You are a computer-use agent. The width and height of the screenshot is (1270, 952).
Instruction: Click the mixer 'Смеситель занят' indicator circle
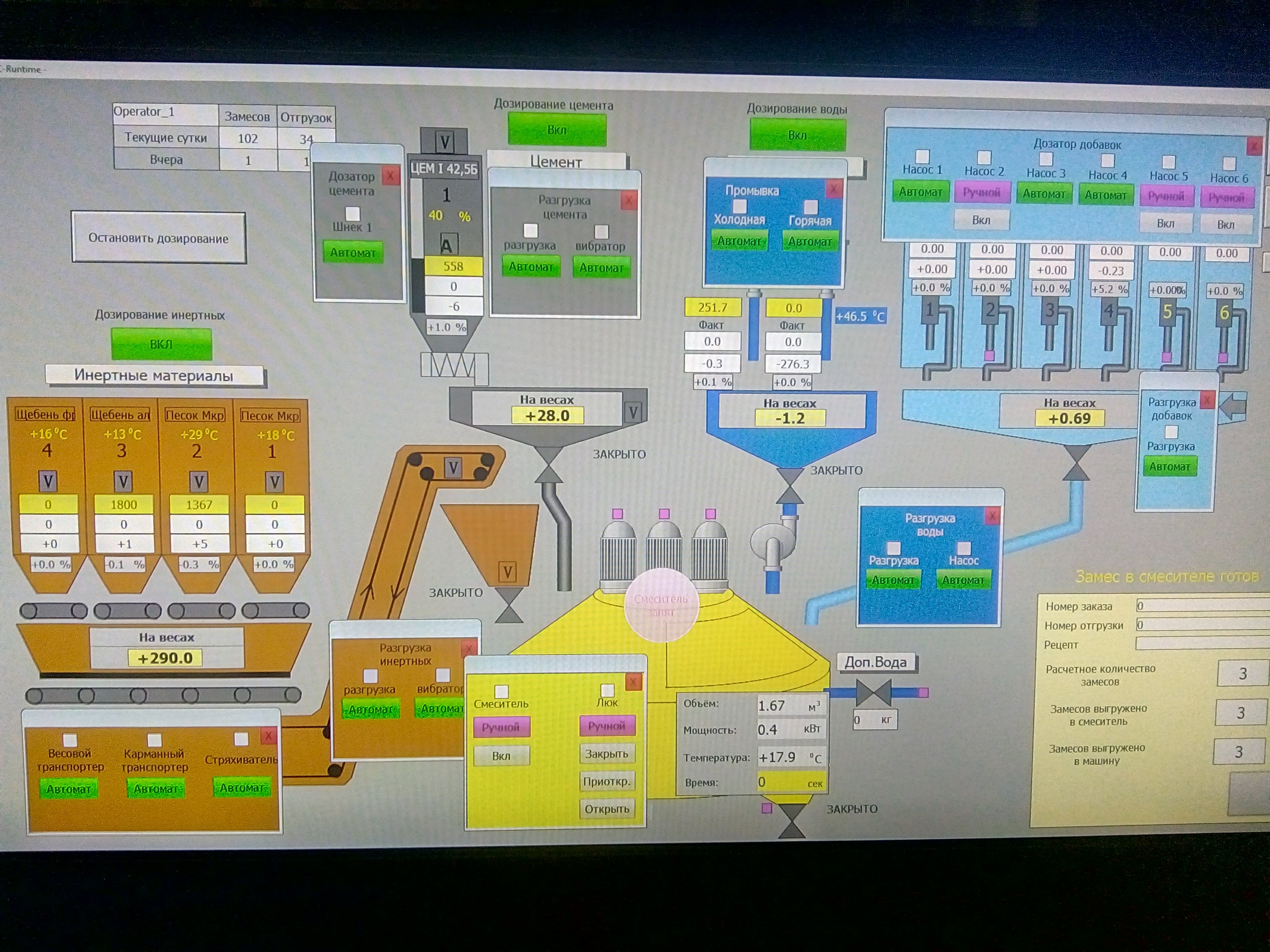pyautogui.click(x=661, y=605)
